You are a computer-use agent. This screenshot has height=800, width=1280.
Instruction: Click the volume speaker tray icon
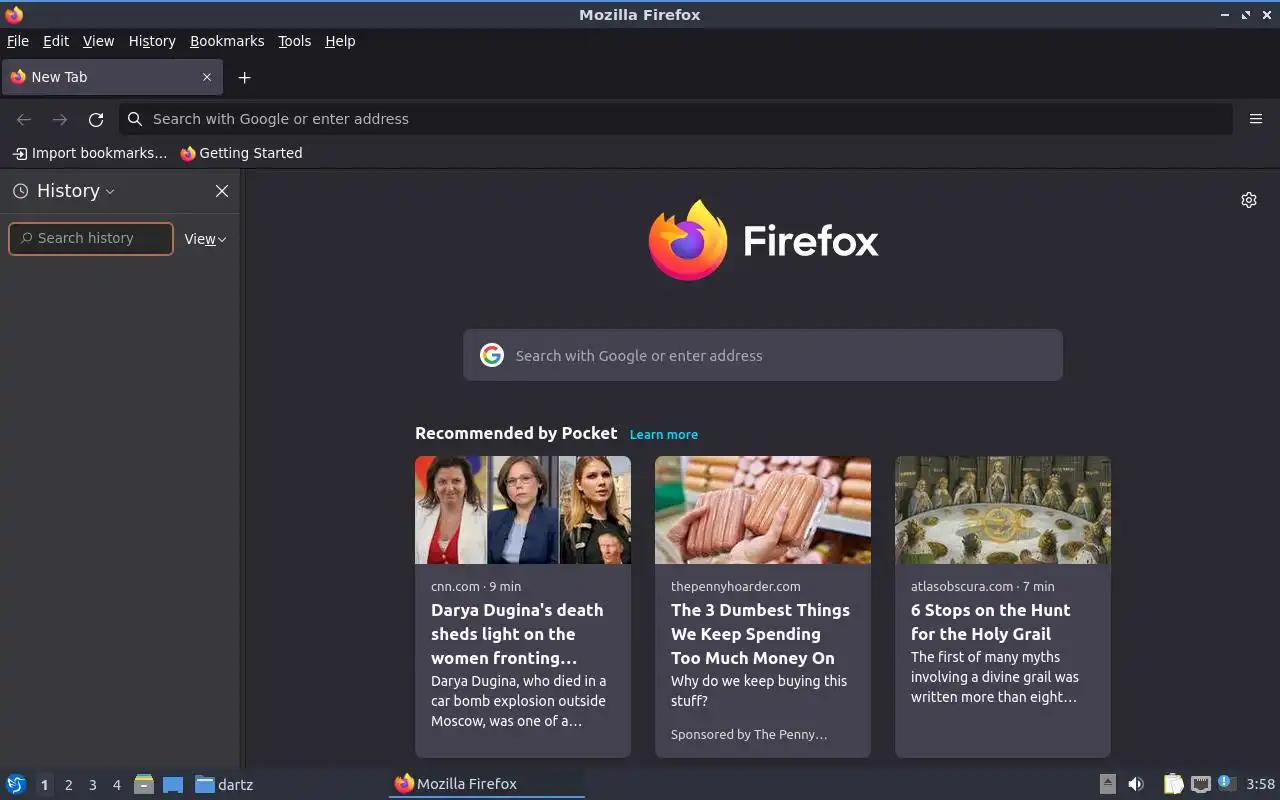[1136, 784]
